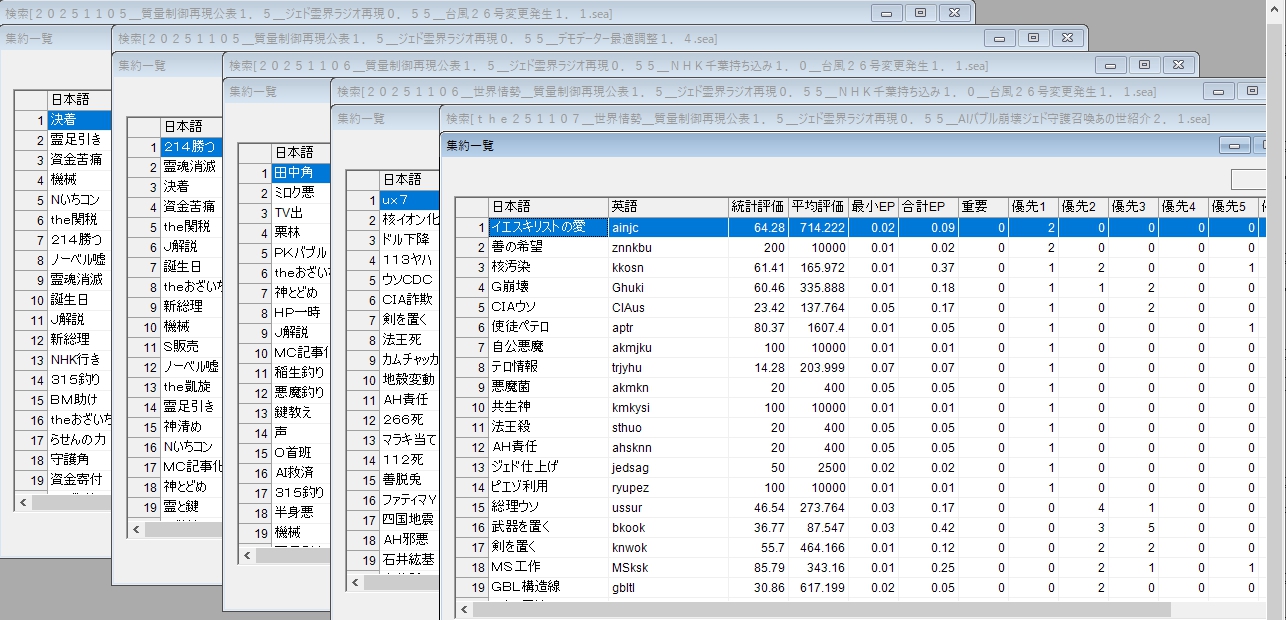The image size is (1286, 620).
Task: Close the デモデーター最適調整 search window
Action: click(x=1068, y=38)
